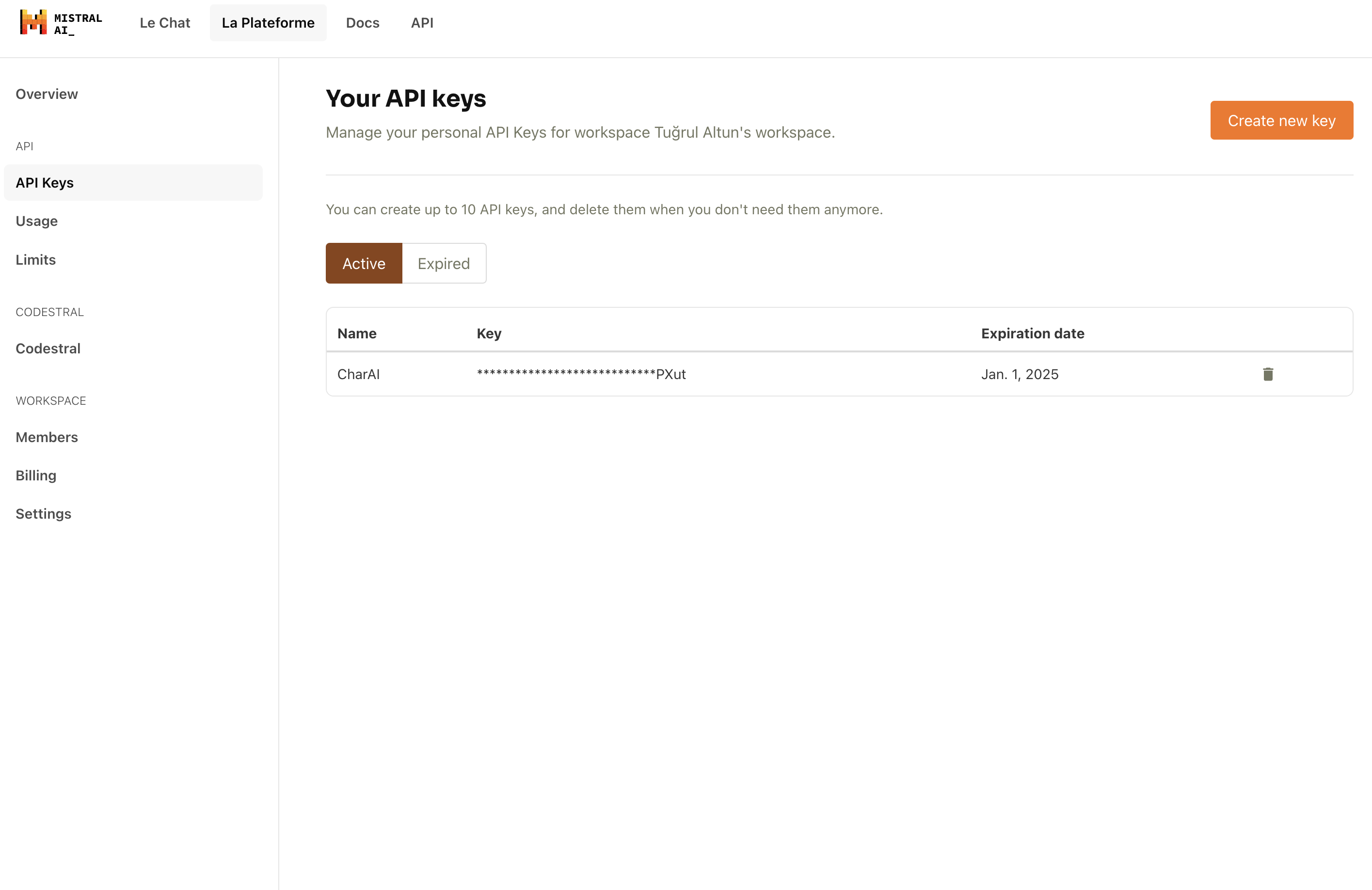Open the Le Chat tab
Image resolution: width=1372 pixels, height=890 pixels.
[164, 23]
